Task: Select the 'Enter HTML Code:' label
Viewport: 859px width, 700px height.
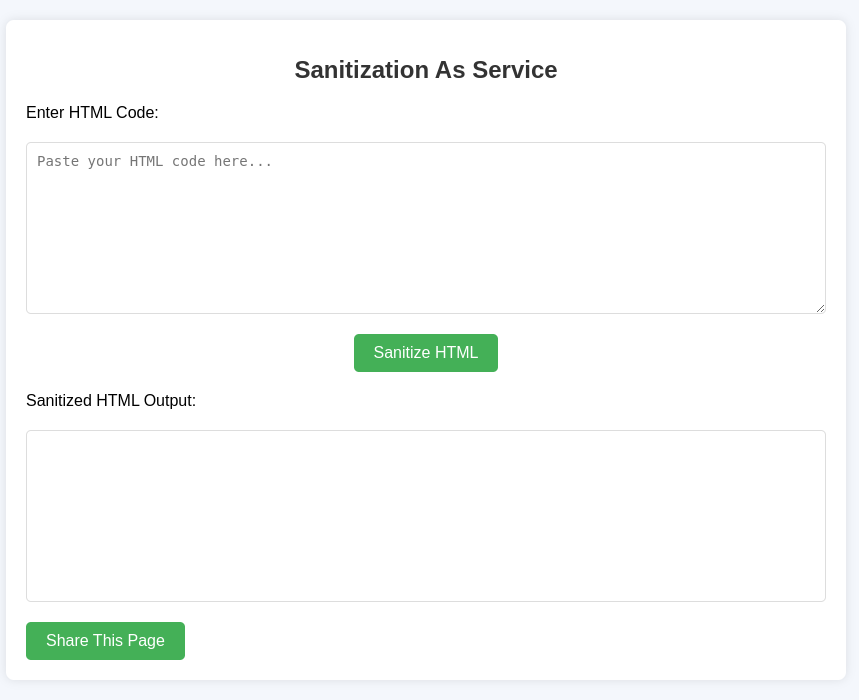Action: pos(92,113)
